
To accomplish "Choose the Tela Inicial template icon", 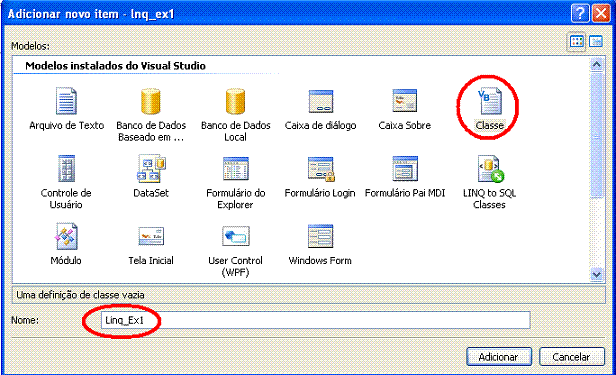I will (x=151, y=236).
